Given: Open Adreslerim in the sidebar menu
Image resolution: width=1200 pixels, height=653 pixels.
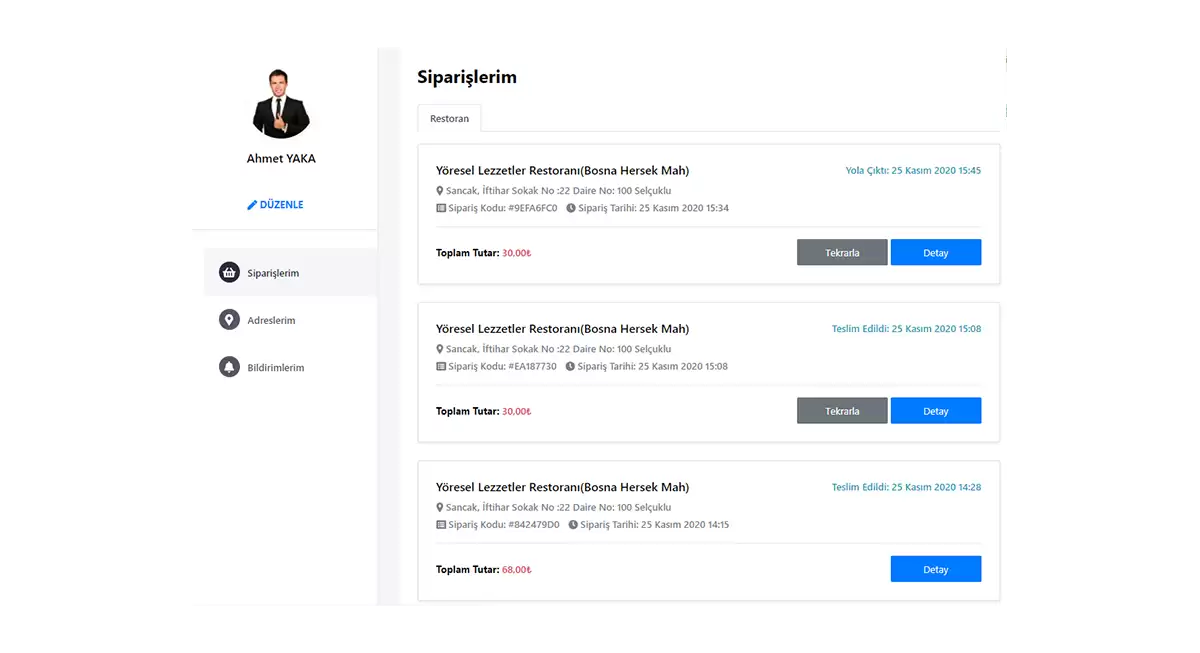Looking at the screenshot, I should point(271,321).
